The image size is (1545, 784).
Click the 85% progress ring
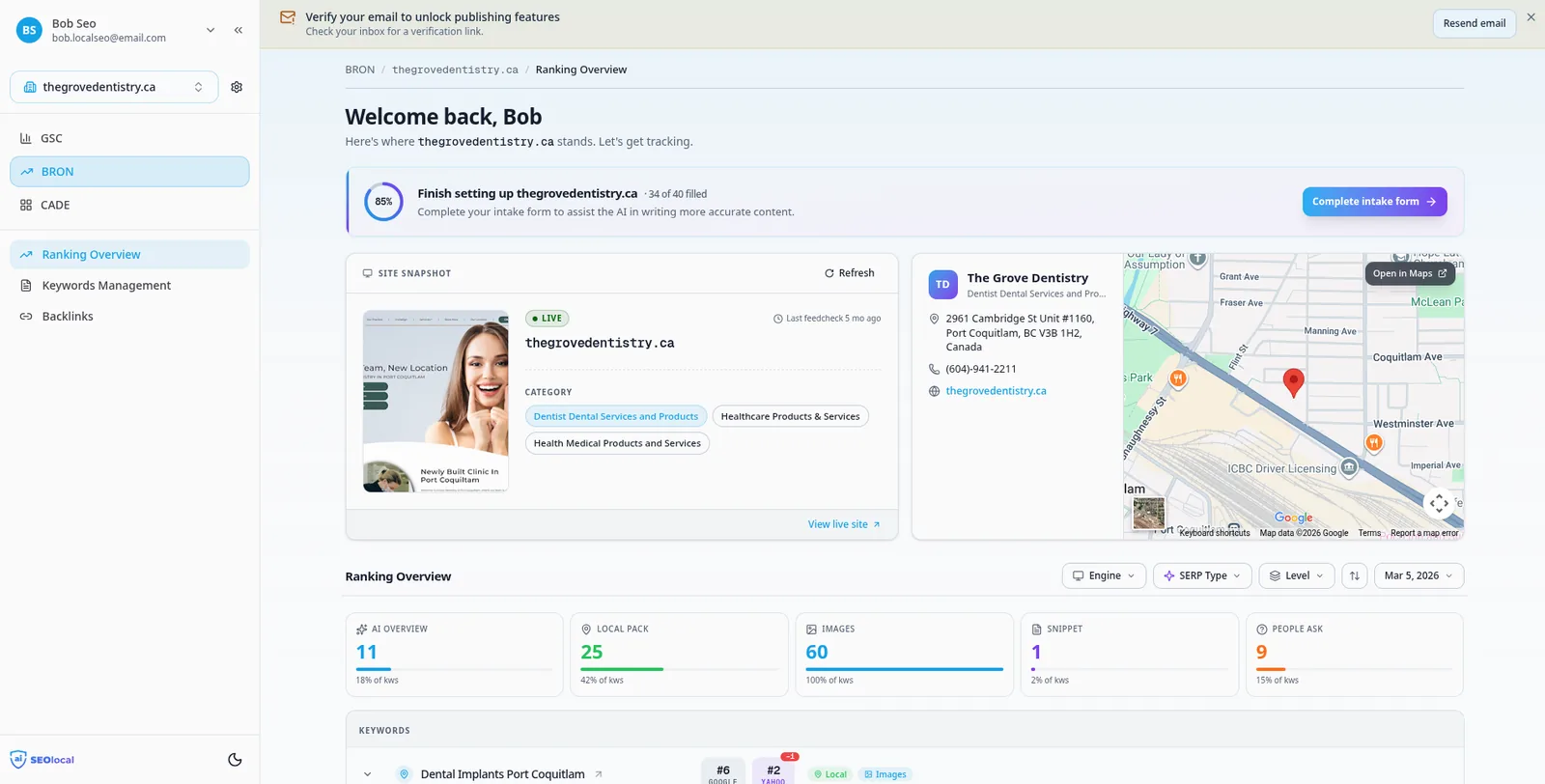pos(383,202)
